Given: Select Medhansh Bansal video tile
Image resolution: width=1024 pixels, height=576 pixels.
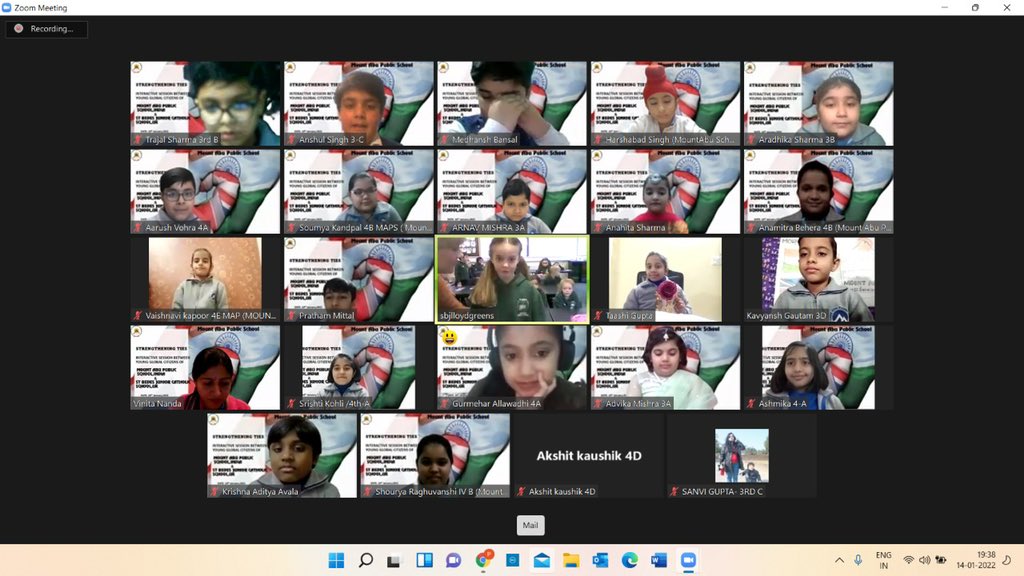Looking at the screenshot, I should tap(512, 103).
